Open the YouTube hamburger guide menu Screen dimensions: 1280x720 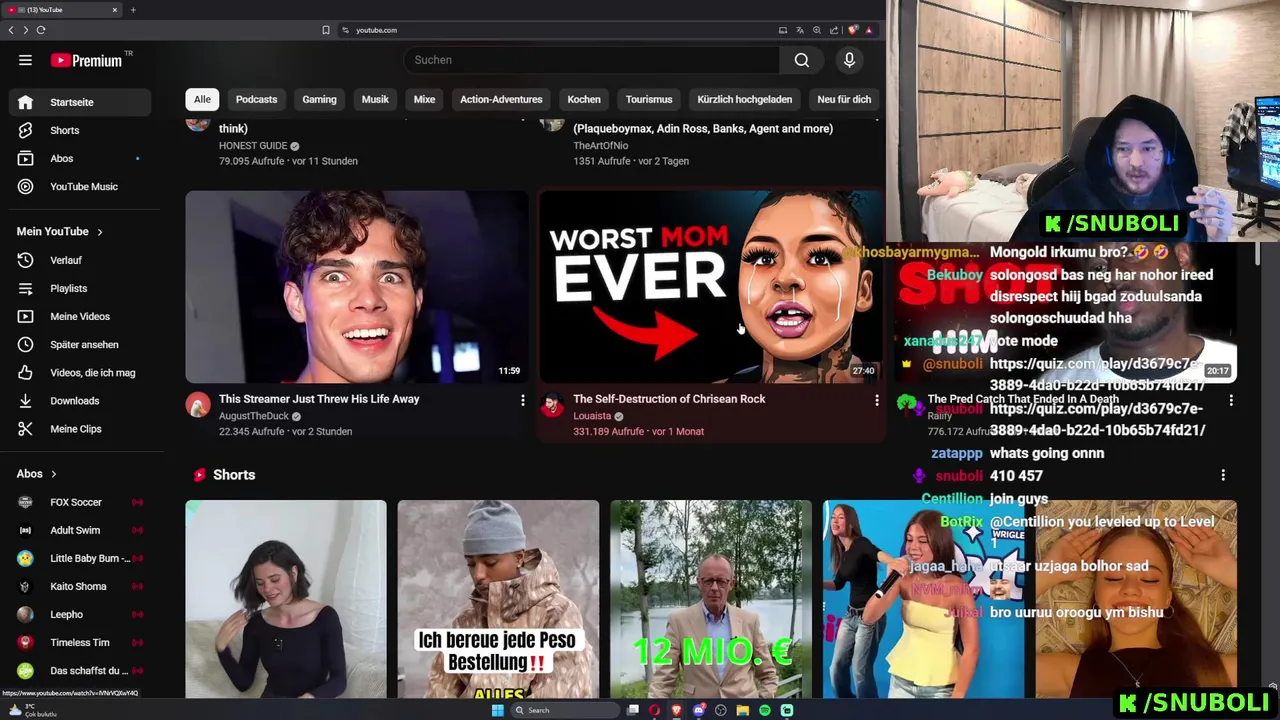[x=25, y=60]
